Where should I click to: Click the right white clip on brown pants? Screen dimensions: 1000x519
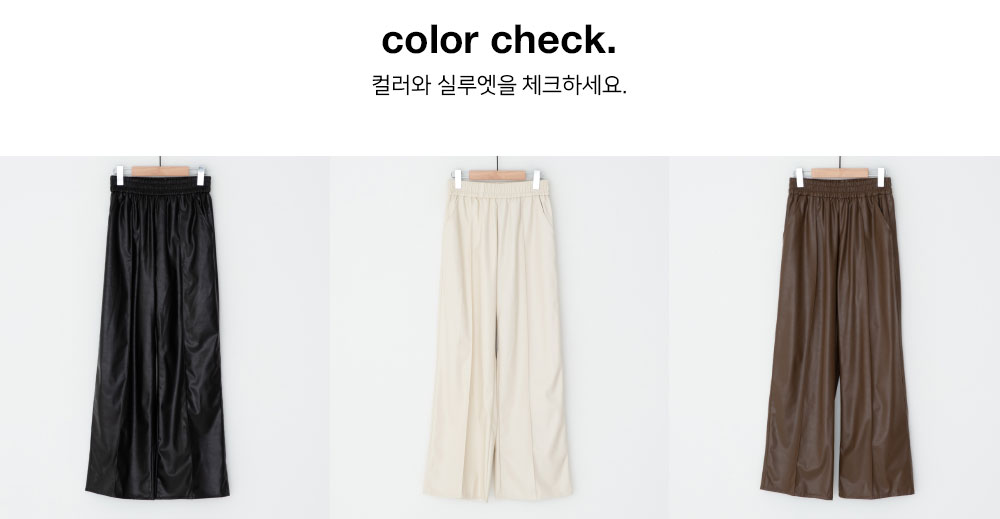881,177
